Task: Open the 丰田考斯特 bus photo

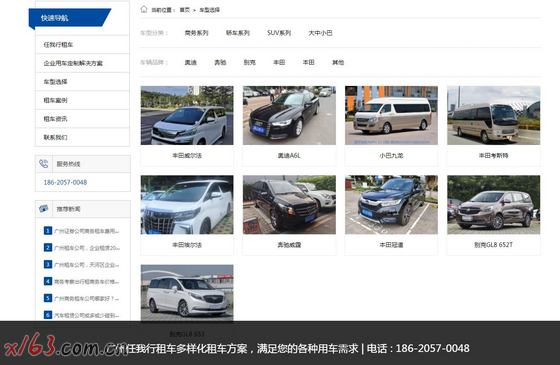Action: coord(494,115)
